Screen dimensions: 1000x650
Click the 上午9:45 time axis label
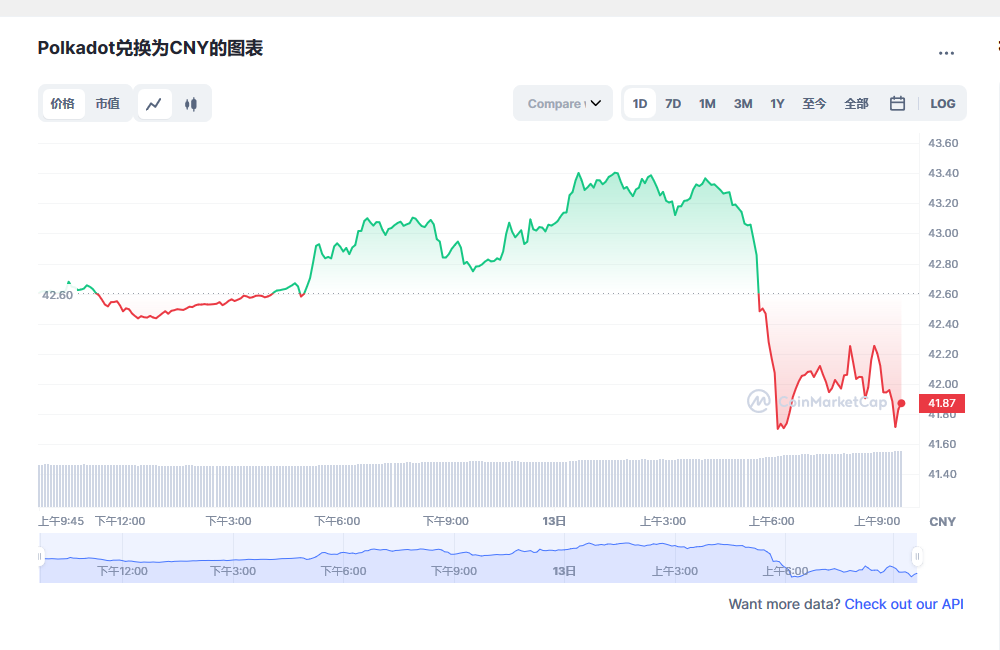61,521
